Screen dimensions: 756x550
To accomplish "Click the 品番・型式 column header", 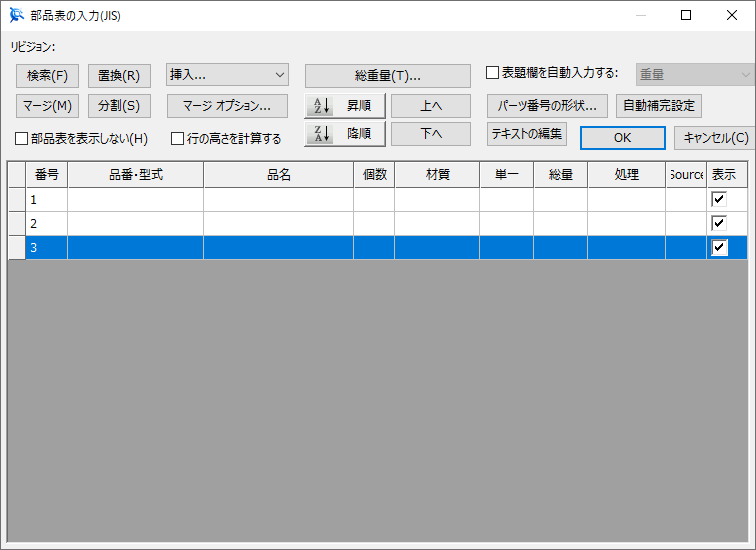I will [135, 174].
